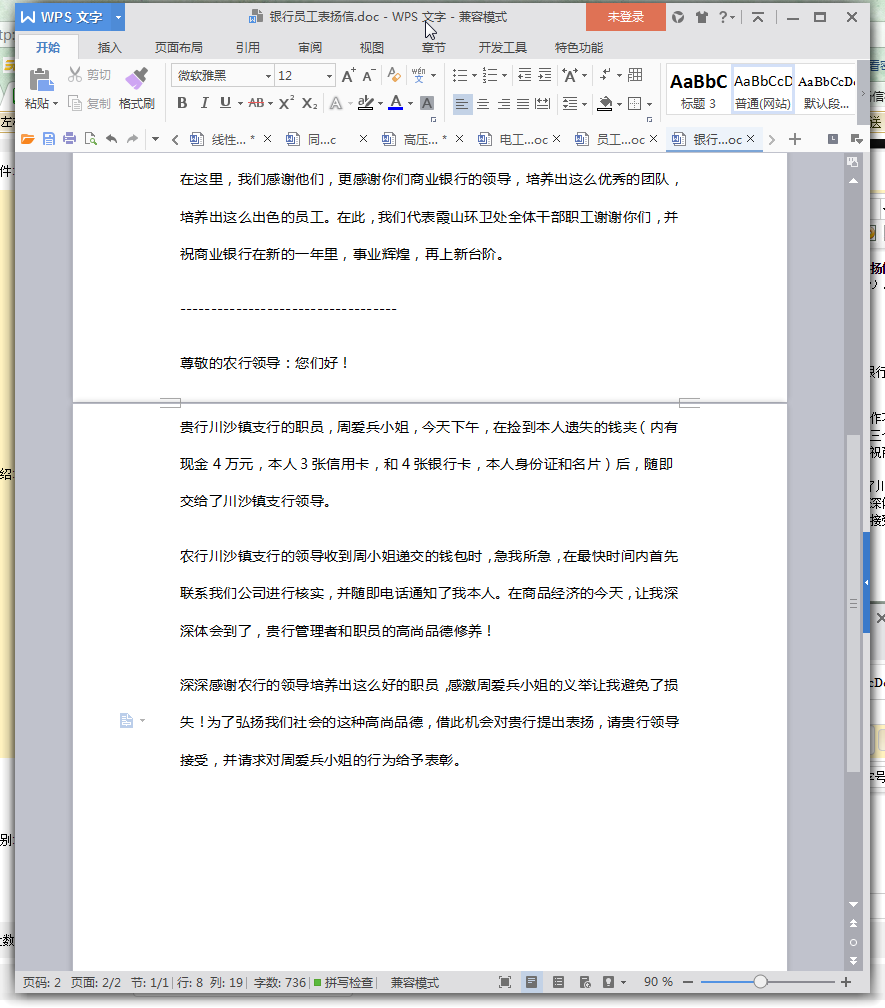The width and height of the screenshot is (885, 1008).
Task: Click the Cut scissors icon
Action: [75, 75]
